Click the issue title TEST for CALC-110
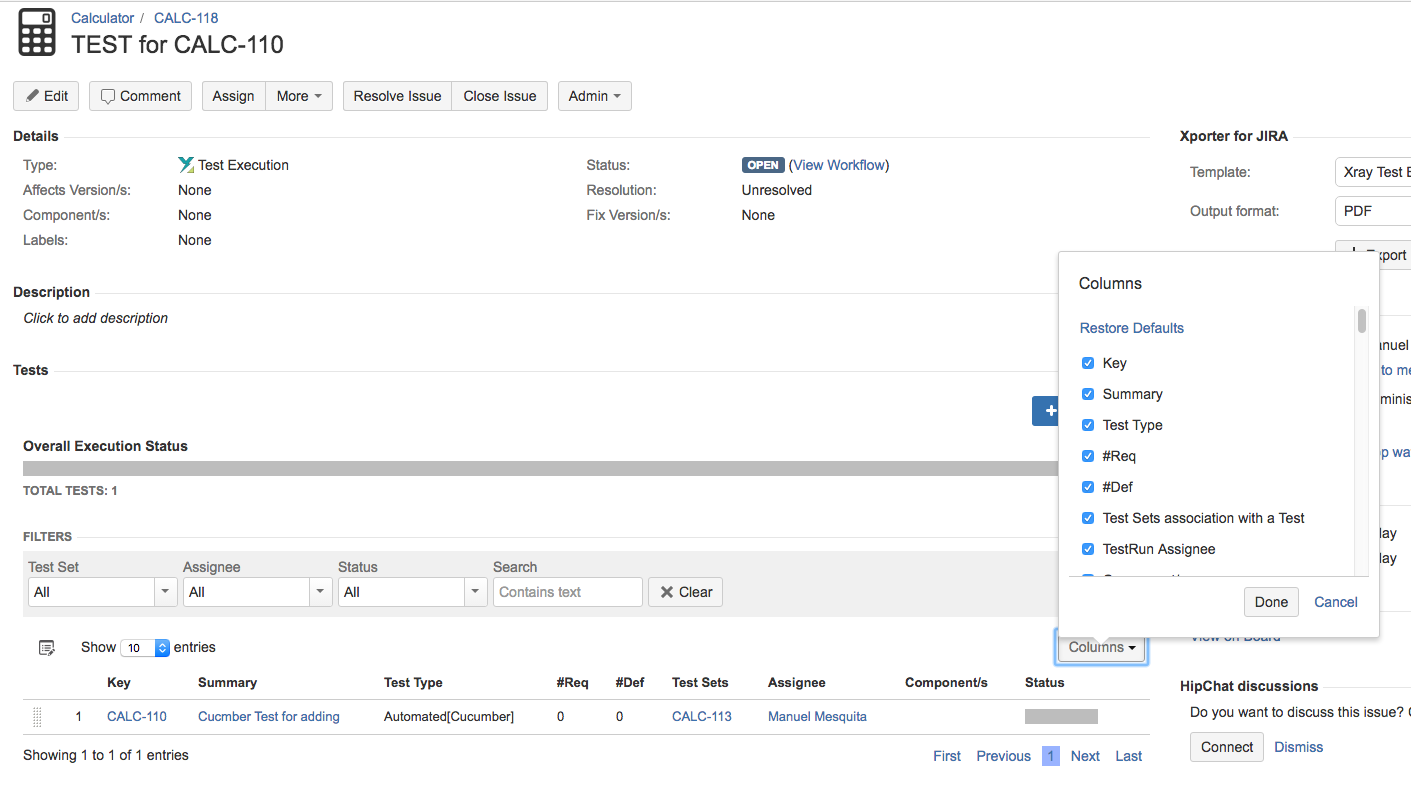The height and width of the screenshot is (801, 1411). coord(177,44)
